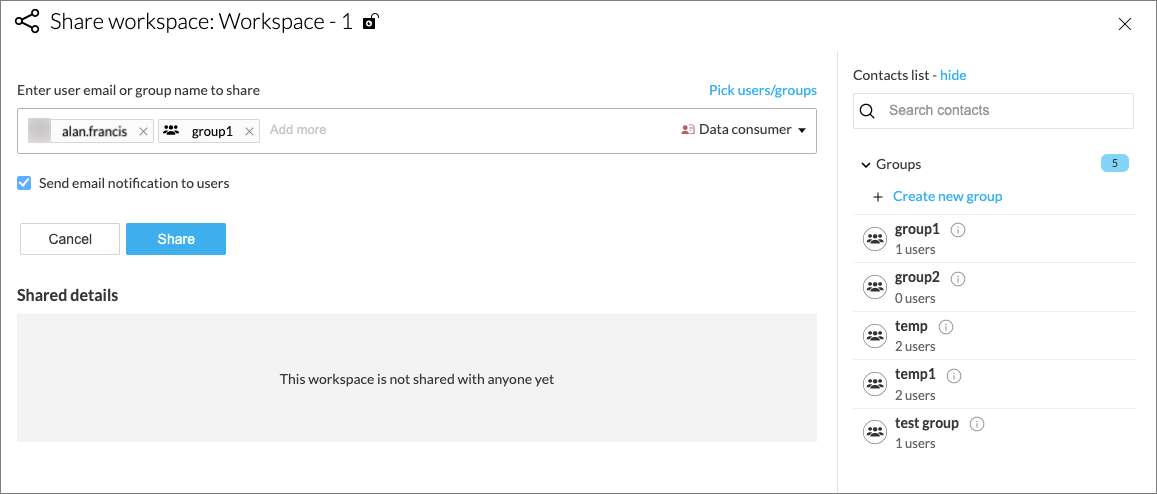The height and width of the screenshot is (494, 1157).
Task: Remove alan.francis from the share list
Action: click(x=143, y=131)
